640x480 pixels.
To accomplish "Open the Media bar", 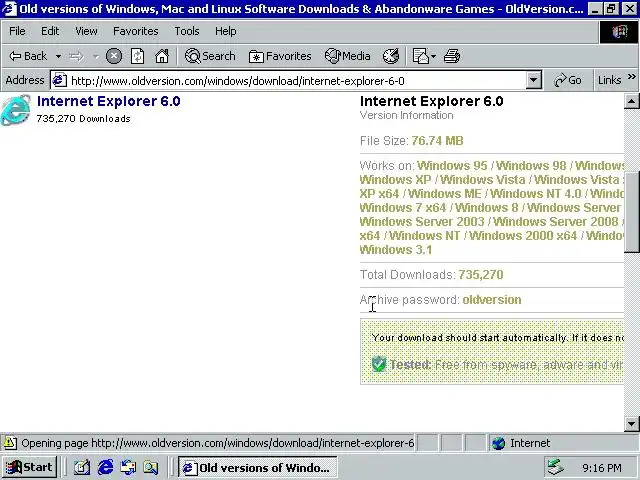I will pos(347,56).
